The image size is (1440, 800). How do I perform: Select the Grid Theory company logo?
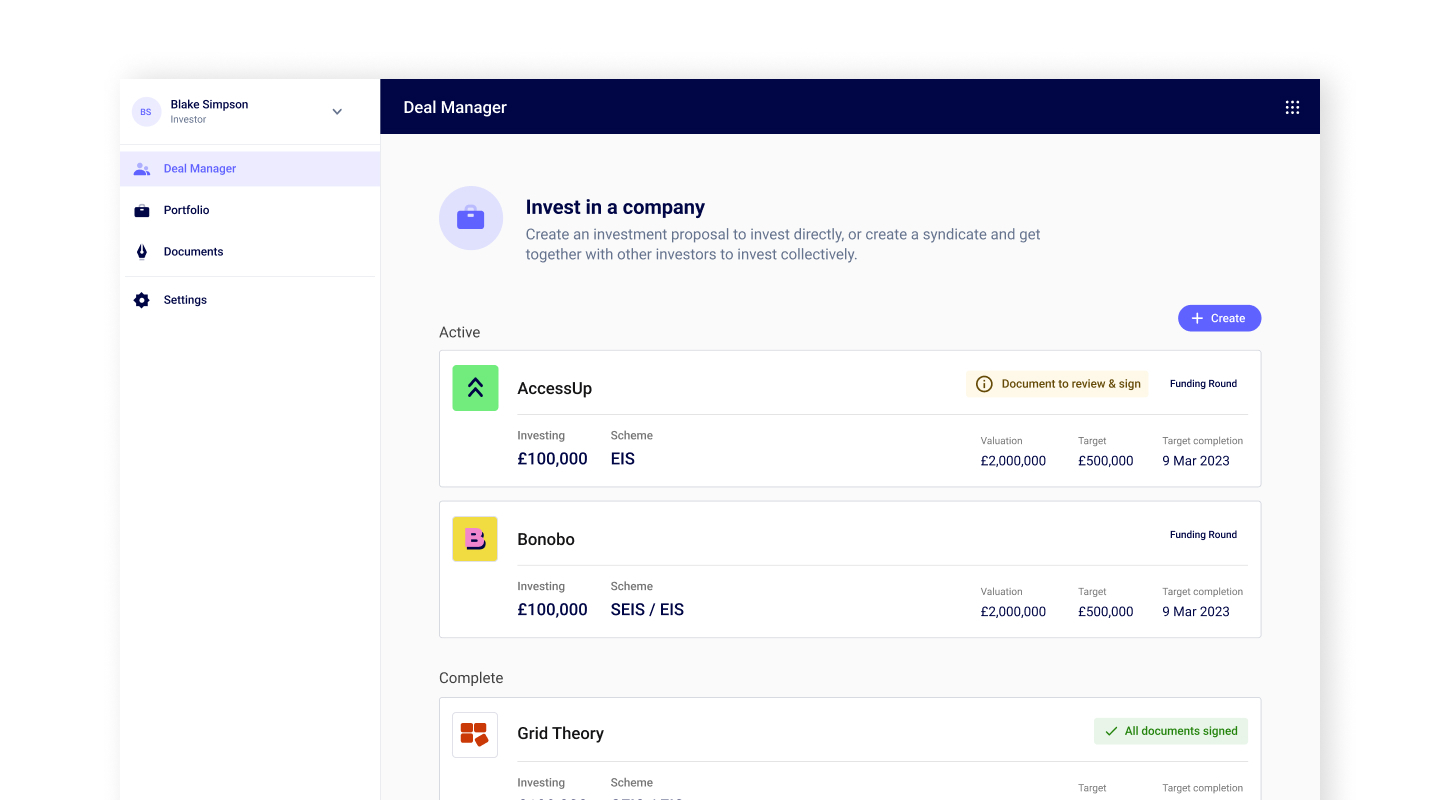[x=474, y=734]
